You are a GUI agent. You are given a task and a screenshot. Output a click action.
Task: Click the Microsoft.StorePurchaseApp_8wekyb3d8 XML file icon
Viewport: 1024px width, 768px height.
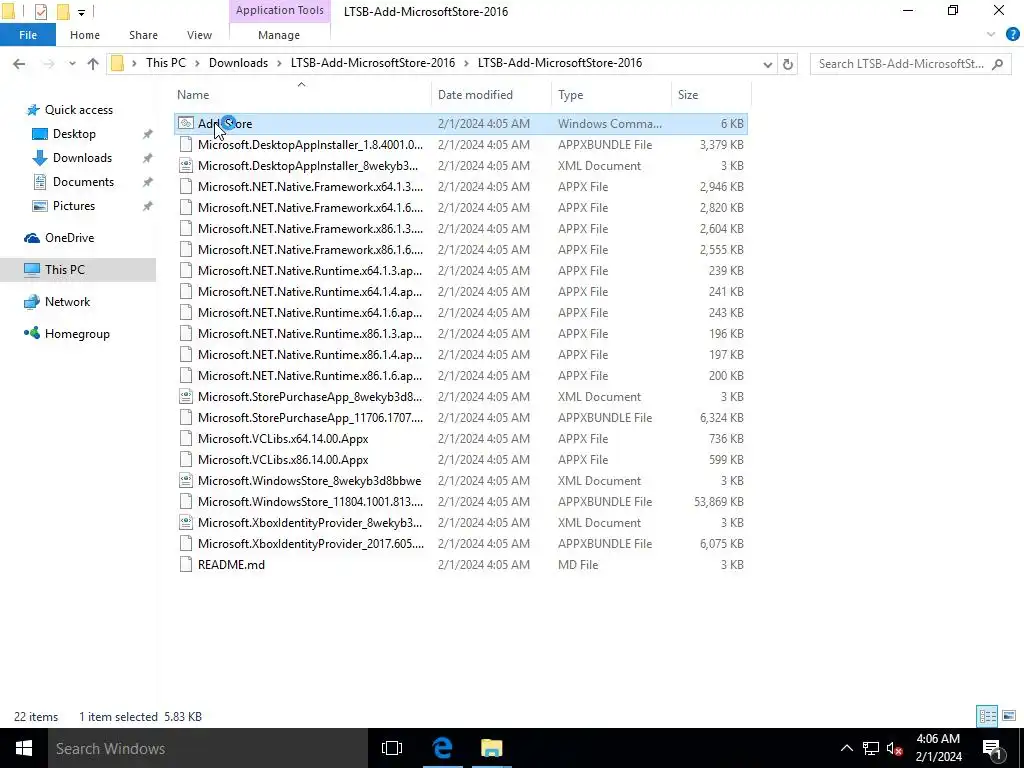point(186,396)
